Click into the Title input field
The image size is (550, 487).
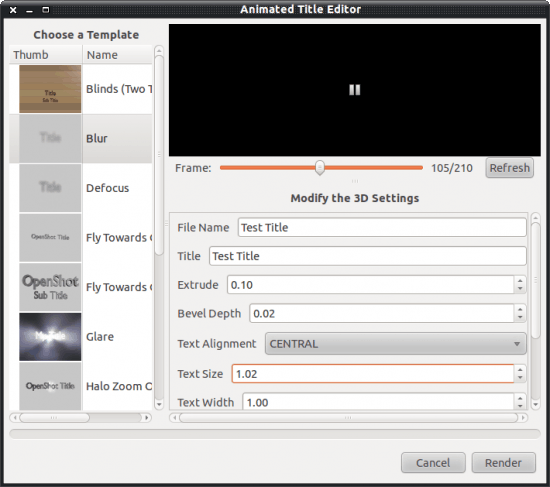pos(368,256)
